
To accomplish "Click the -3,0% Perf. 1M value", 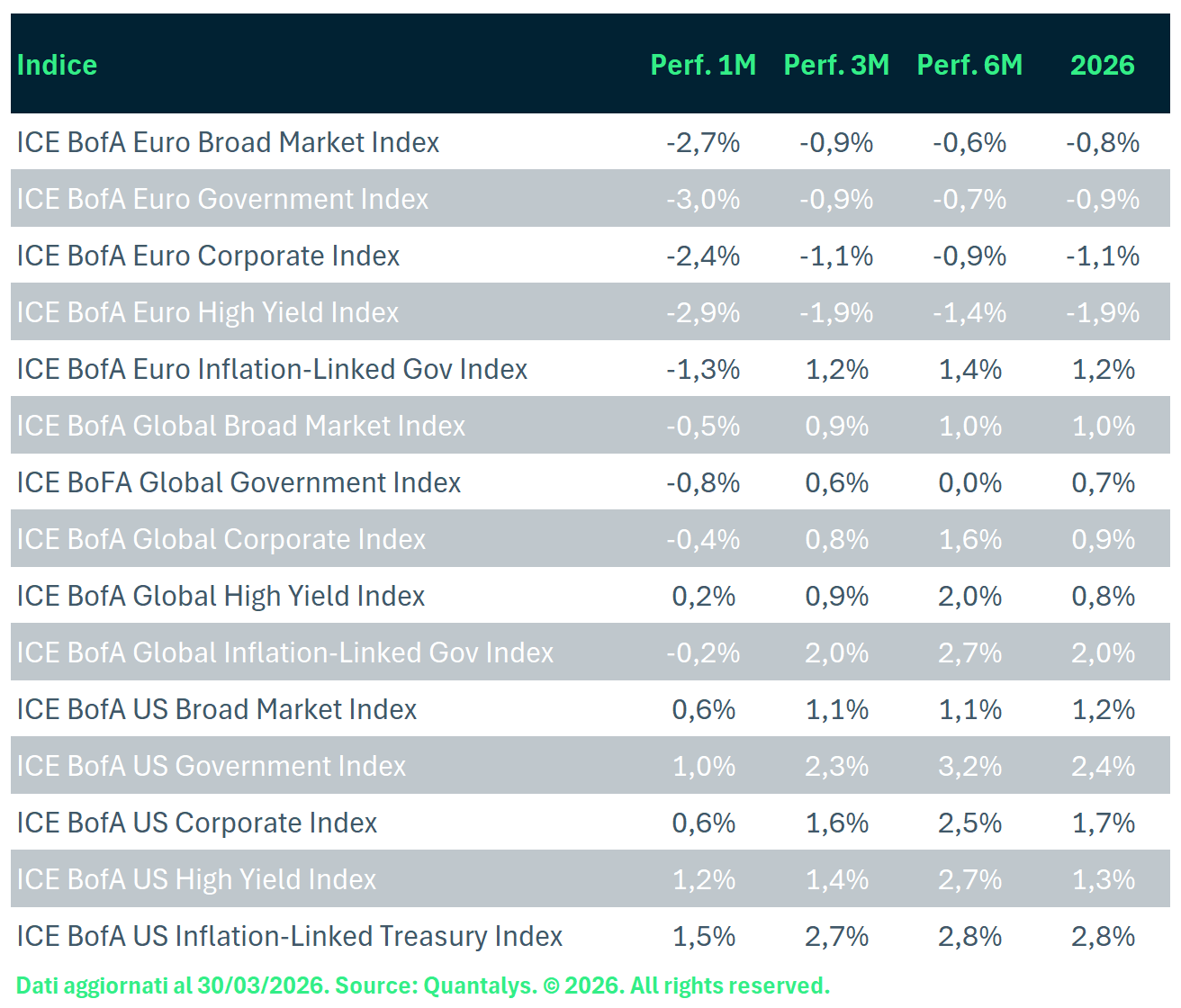I will [x=703, y=199].
